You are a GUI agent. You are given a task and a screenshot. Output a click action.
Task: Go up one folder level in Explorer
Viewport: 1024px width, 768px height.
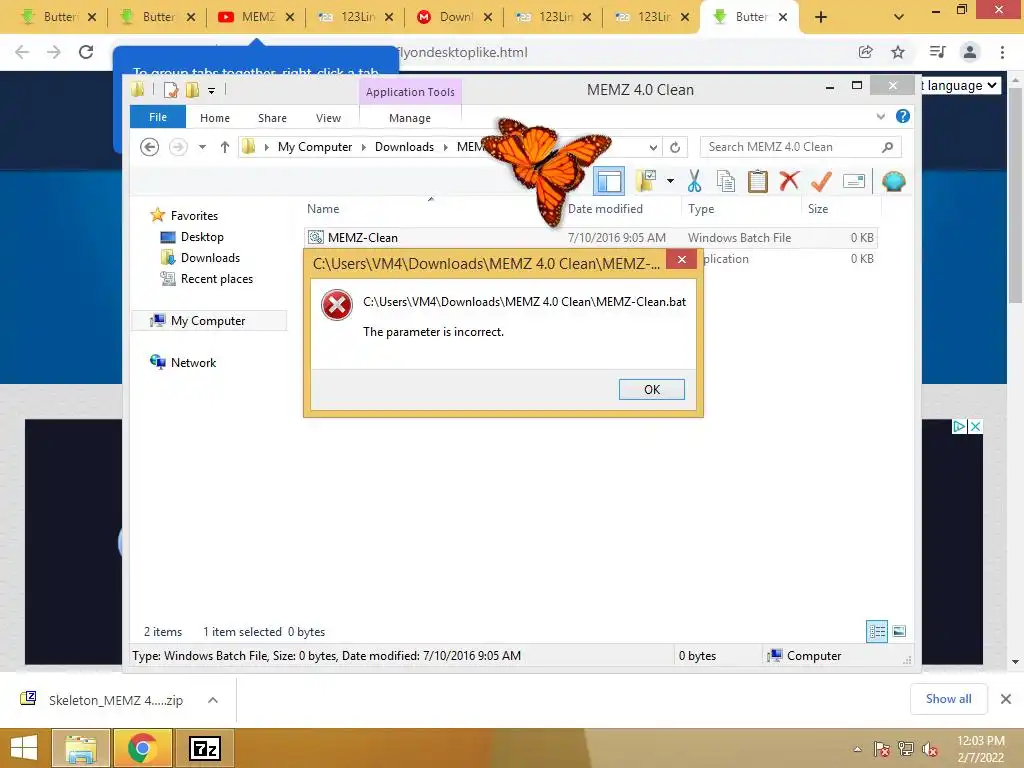pos(225,147)
